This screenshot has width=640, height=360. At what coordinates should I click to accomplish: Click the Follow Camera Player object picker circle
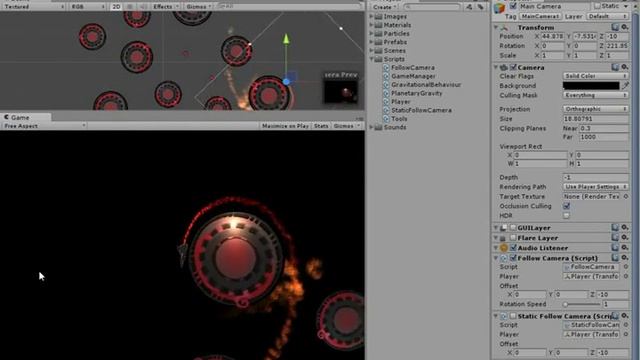pyautogui.click(x=626, y=276)
